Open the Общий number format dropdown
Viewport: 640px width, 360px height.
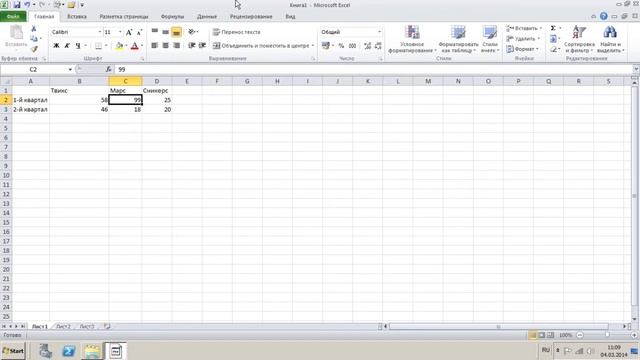379,32
